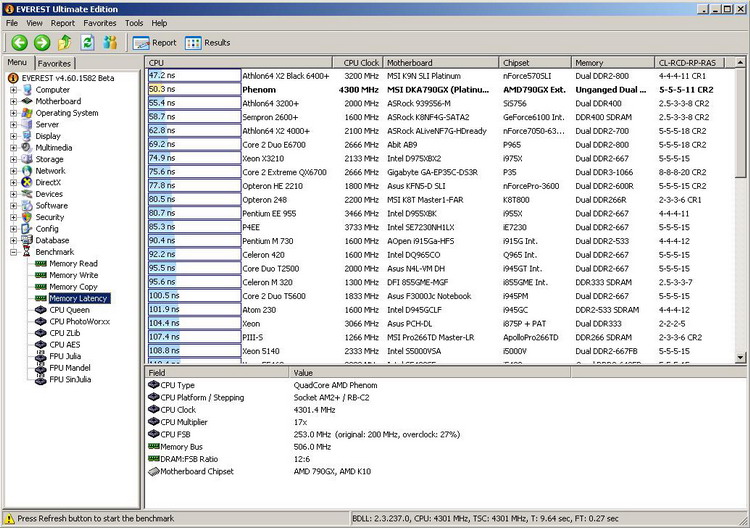Image resolution: width=750 pixels, height=528 pixels.
Task: Expand the Software tree node
Action: tap(13, 206)
